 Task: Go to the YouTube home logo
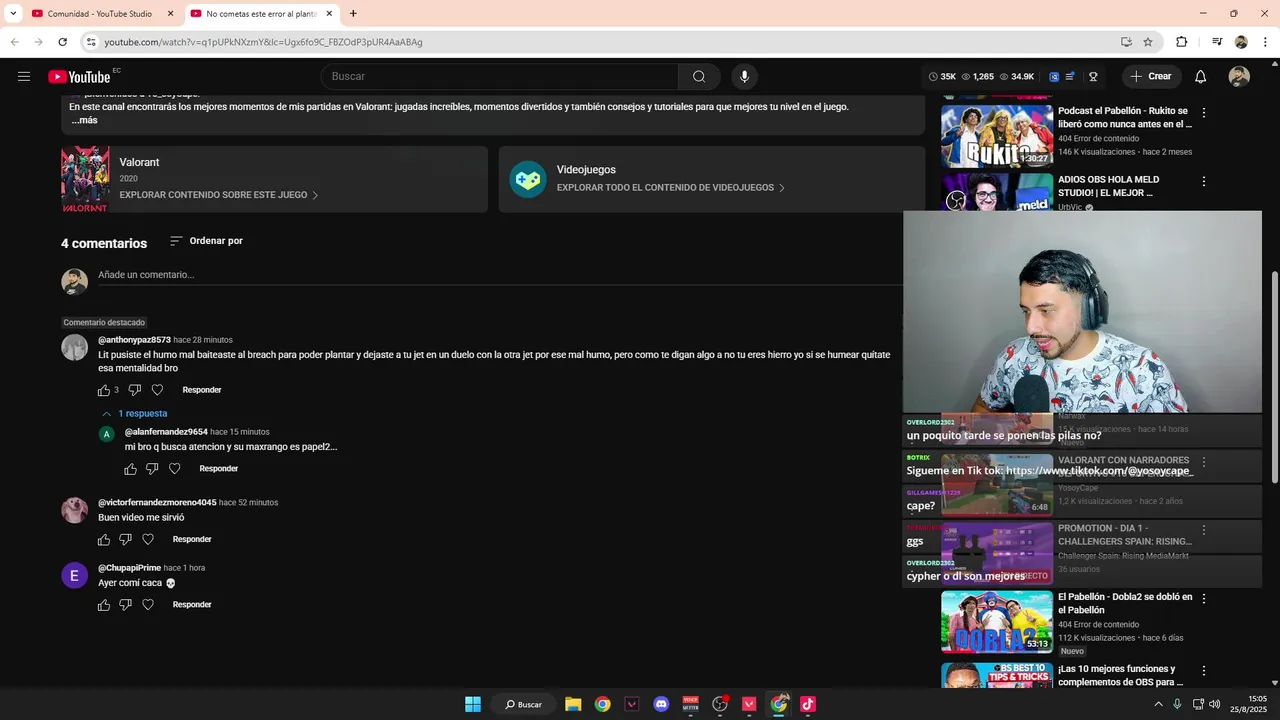(x=79, y=77)
